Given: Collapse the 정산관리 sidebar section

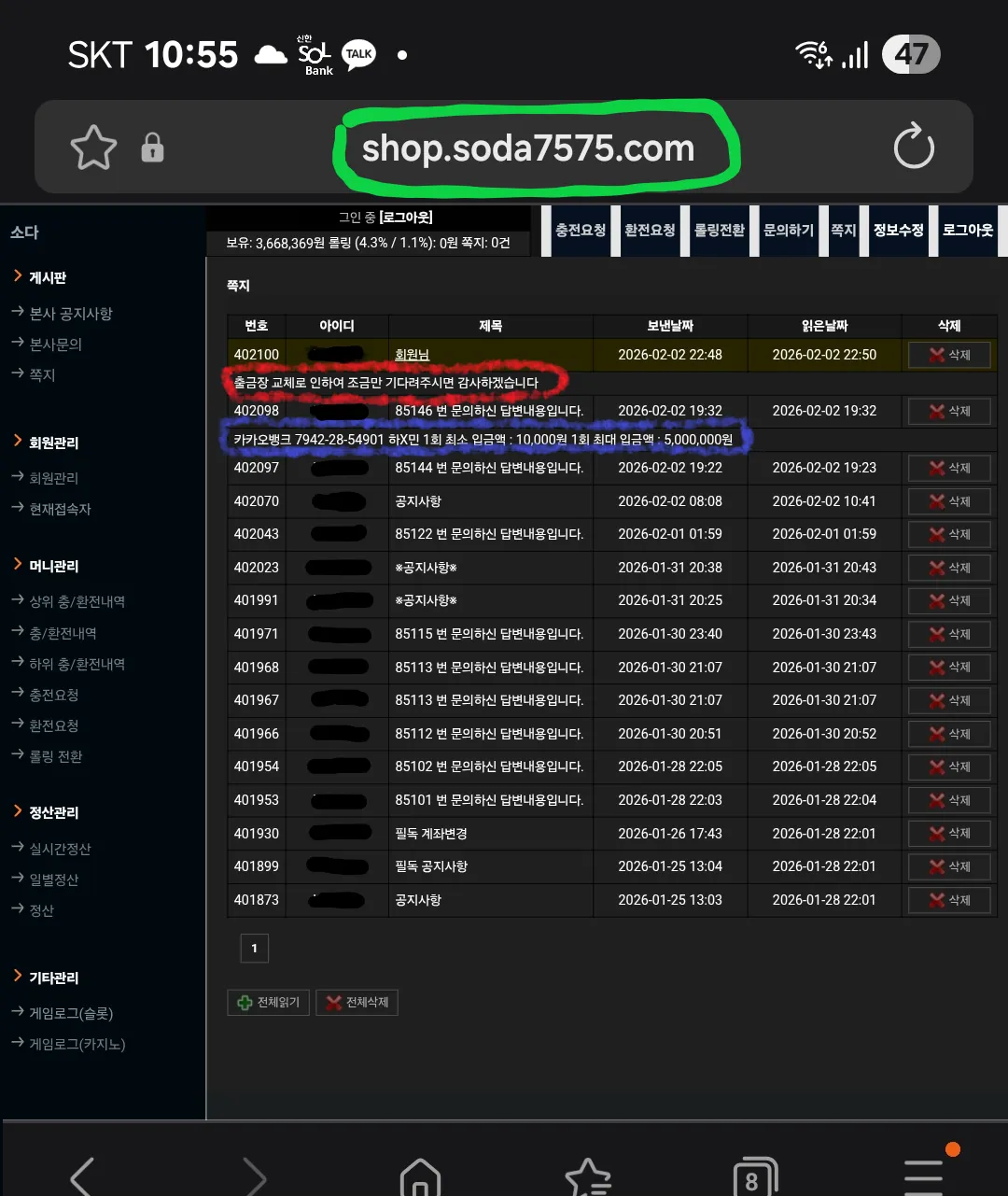Looking at the screenshot, I should [53, 812].
